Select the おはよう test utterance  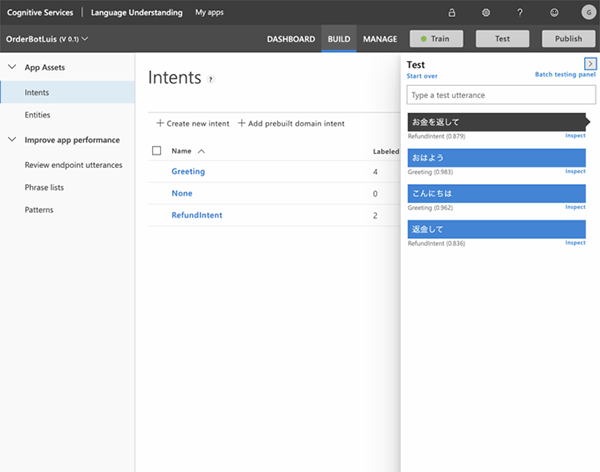coord(496,158)
